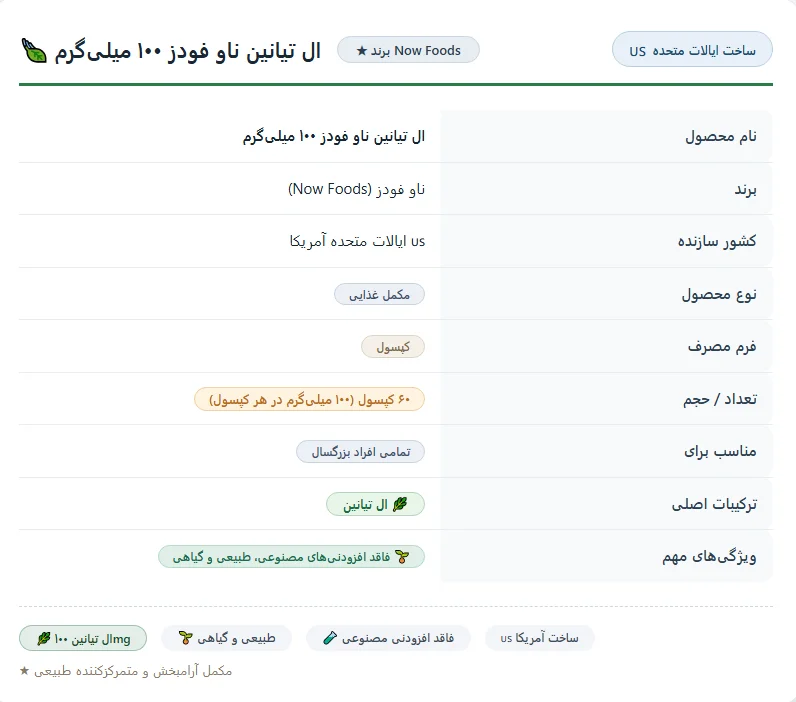Click the فاقد افزودنی مصنوعی footer tag
The height and width of the screenshot is (702, 796).
coord(388,638)
